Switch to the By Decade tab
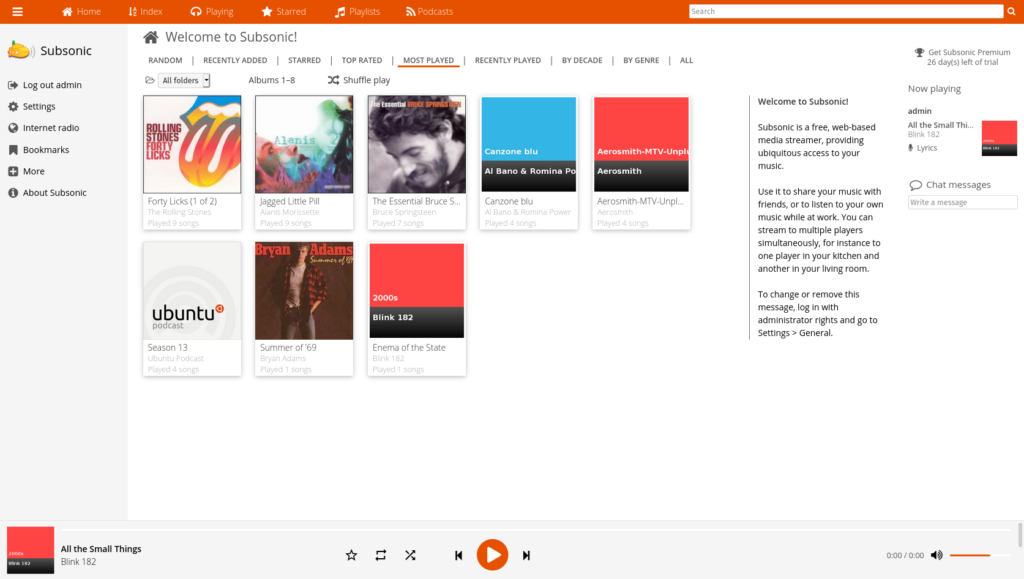This screenshot has width=1024, height=579. pos(582,60)
